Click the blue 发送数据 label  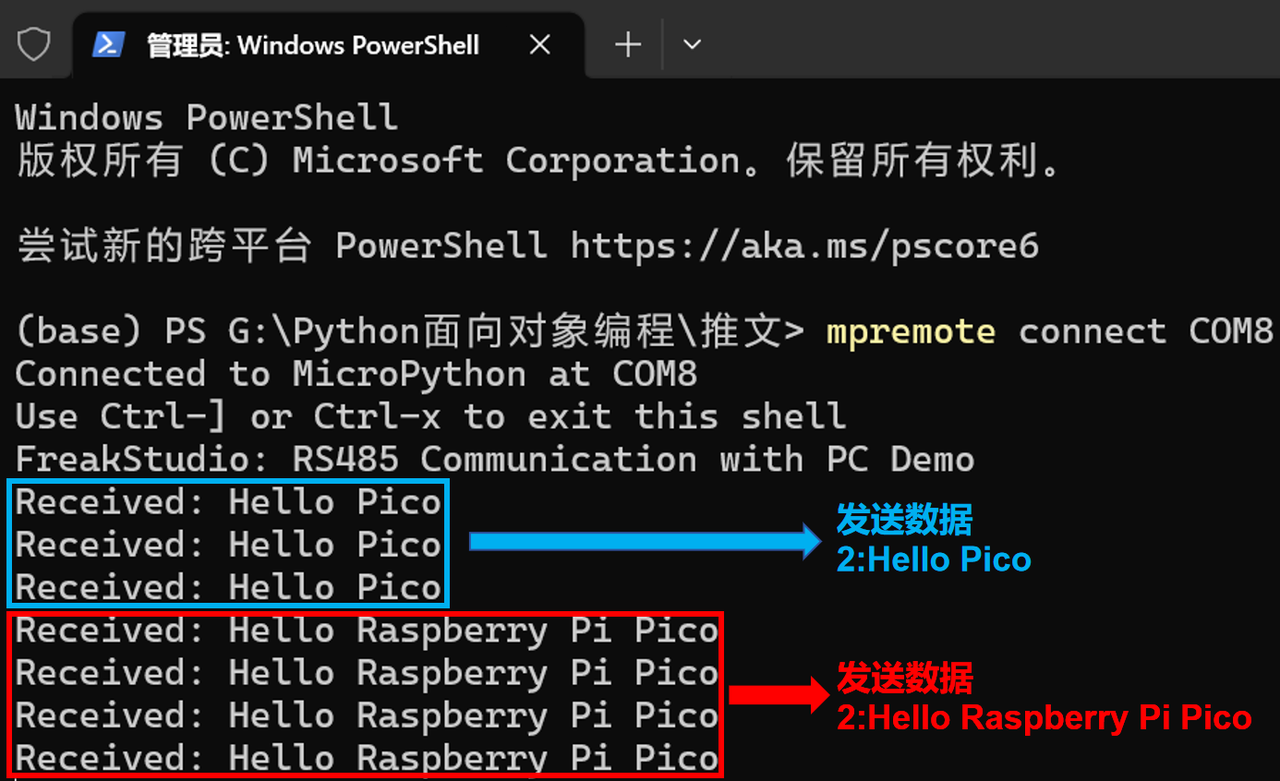(904, 520)
